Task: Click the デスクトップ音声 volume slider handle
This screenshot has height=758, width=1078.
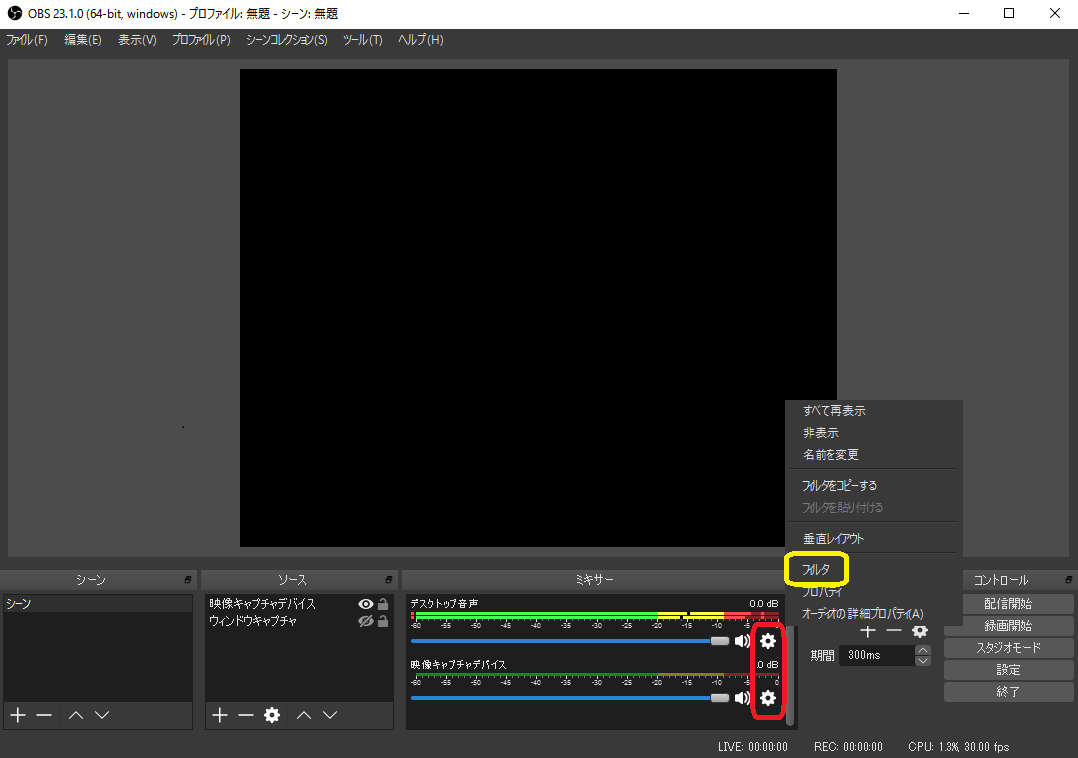Action: click(x=719, y=641)
